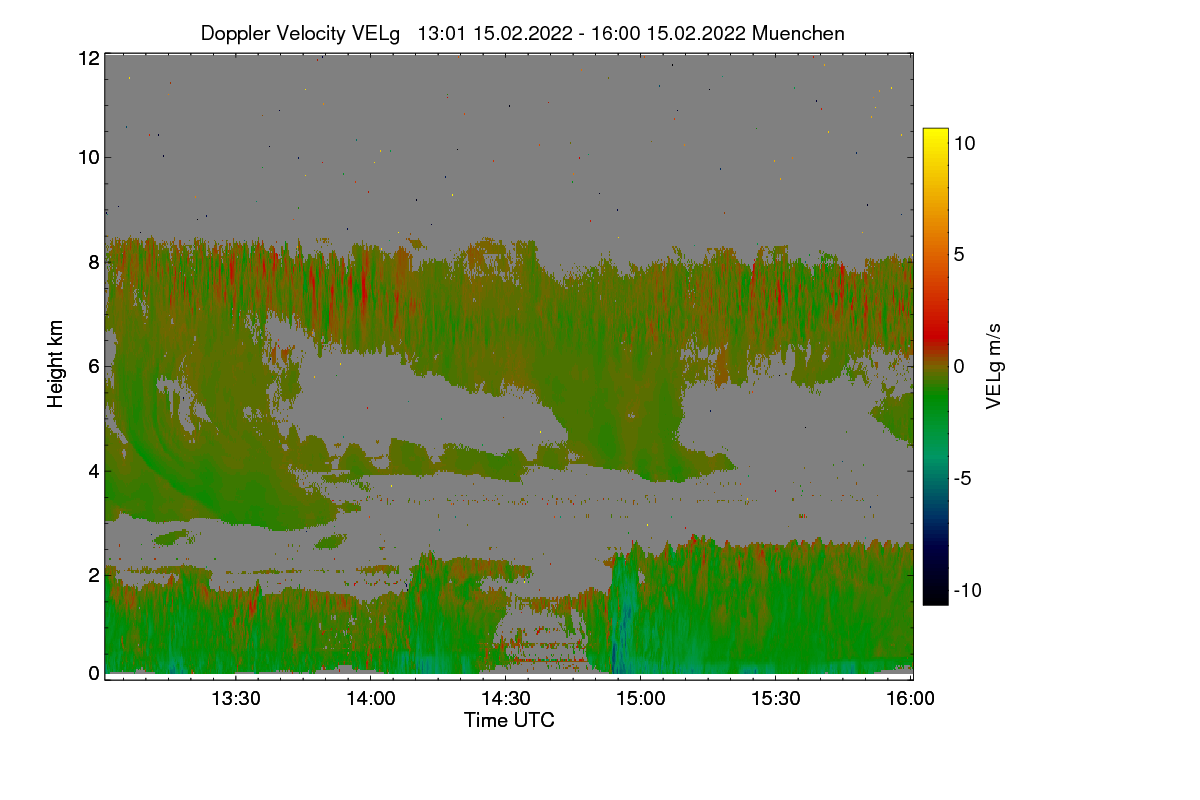This screenshot has height=800, width=1200.
Task: Click the time tick label '15:00'
Action: point(641,699)
